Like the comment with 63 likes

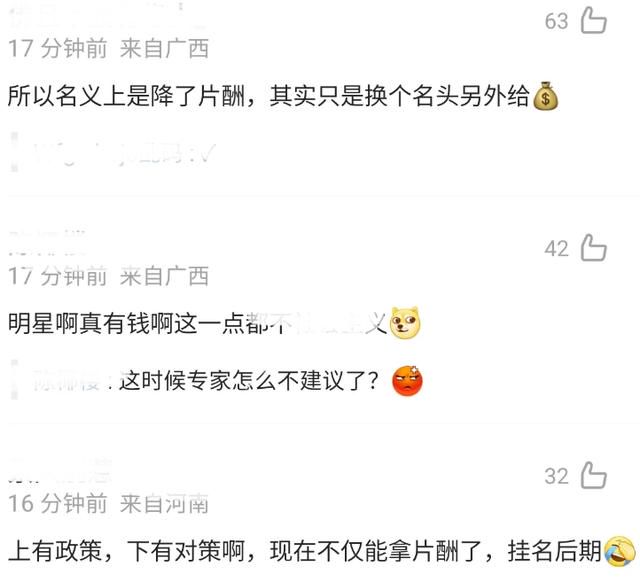tap(593, 20)
